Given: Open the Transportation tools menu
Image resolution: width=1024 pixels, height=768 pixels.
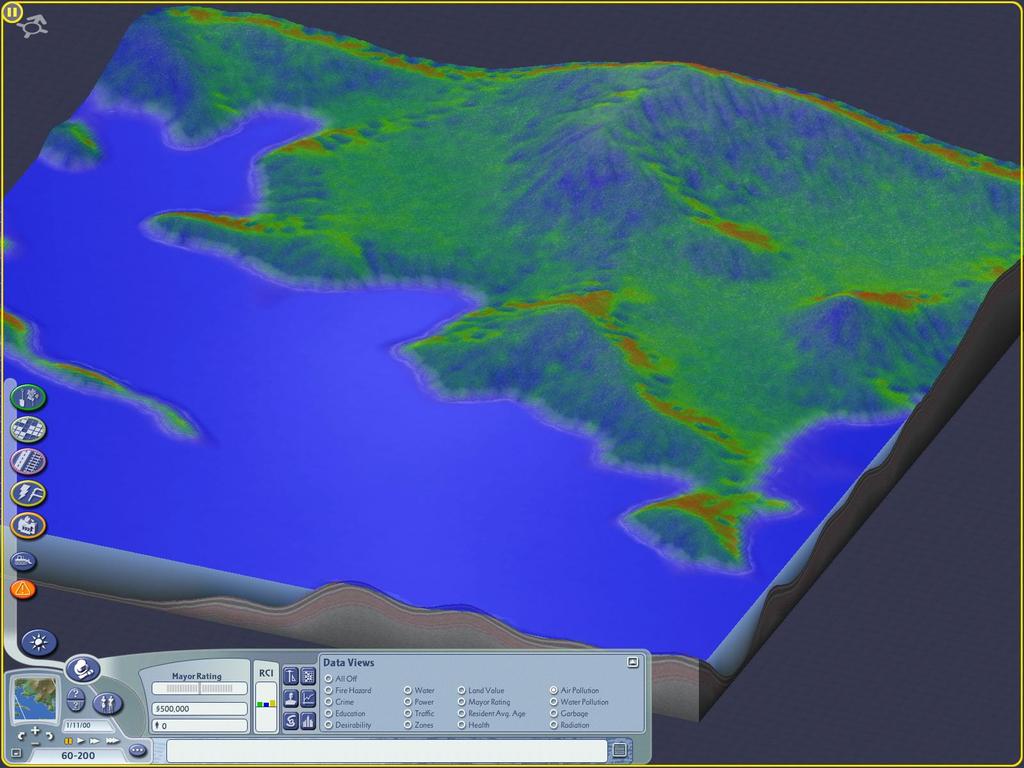Looking at the screenshot, I should [x=28, y=461].
